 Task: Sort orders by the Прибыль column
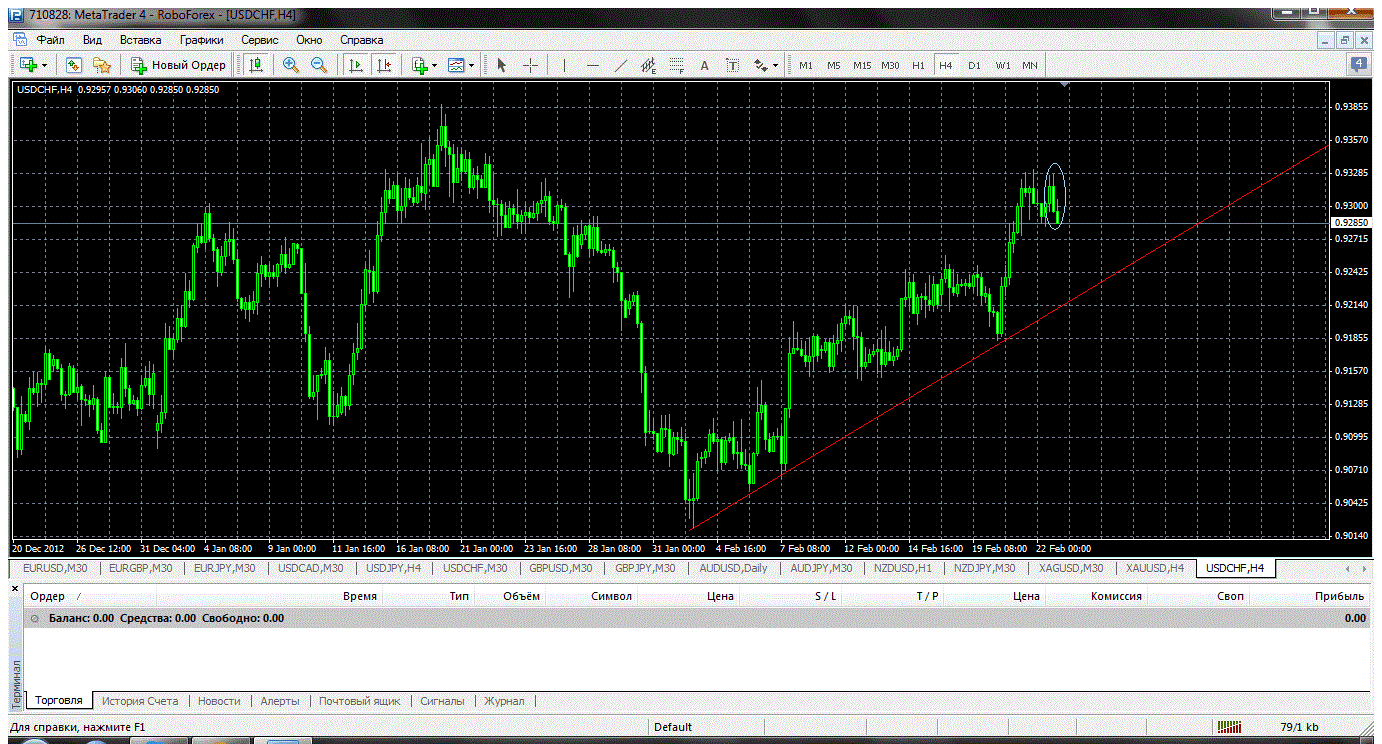(1340, 596)
